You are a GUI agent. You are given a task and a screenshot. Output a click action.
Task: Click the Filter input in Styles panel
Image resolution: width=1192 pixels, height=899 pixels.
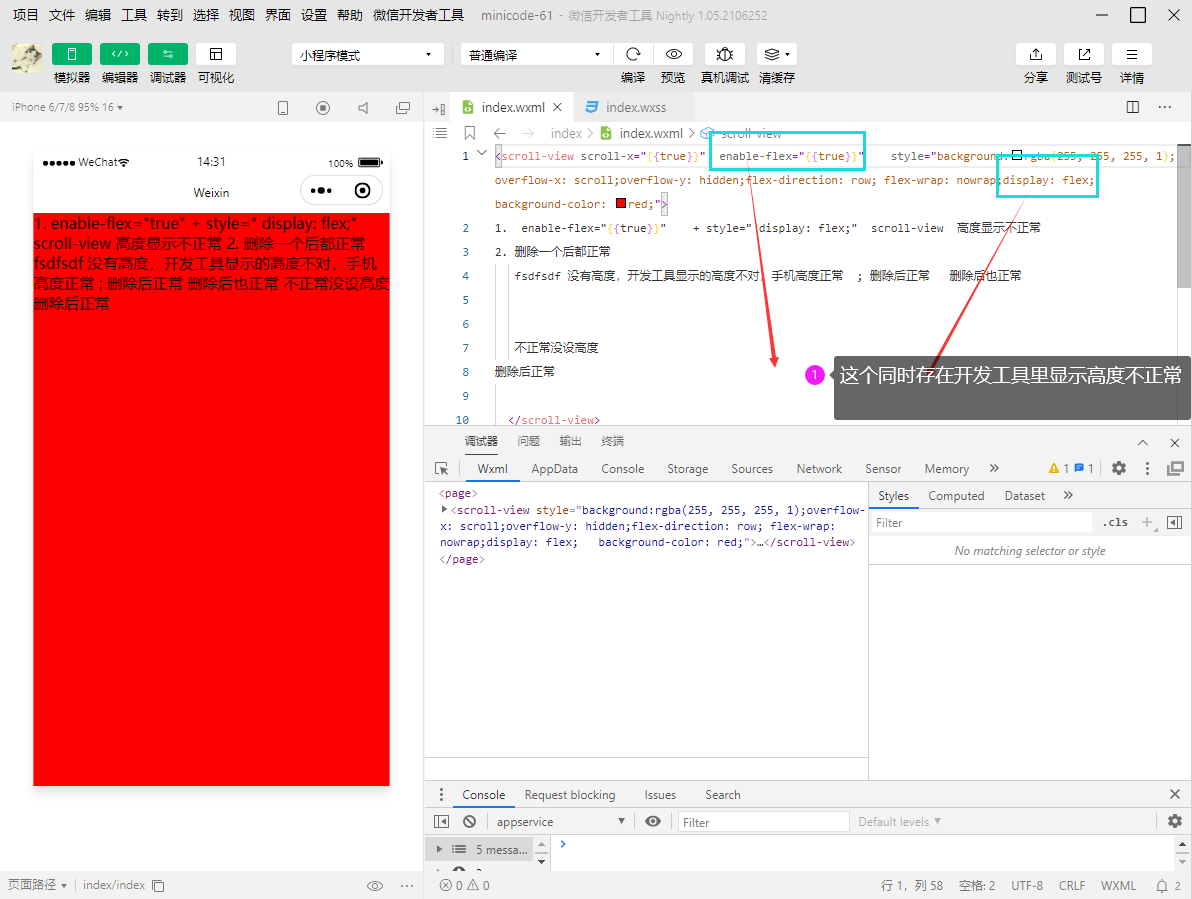click(x=980, y=521)
